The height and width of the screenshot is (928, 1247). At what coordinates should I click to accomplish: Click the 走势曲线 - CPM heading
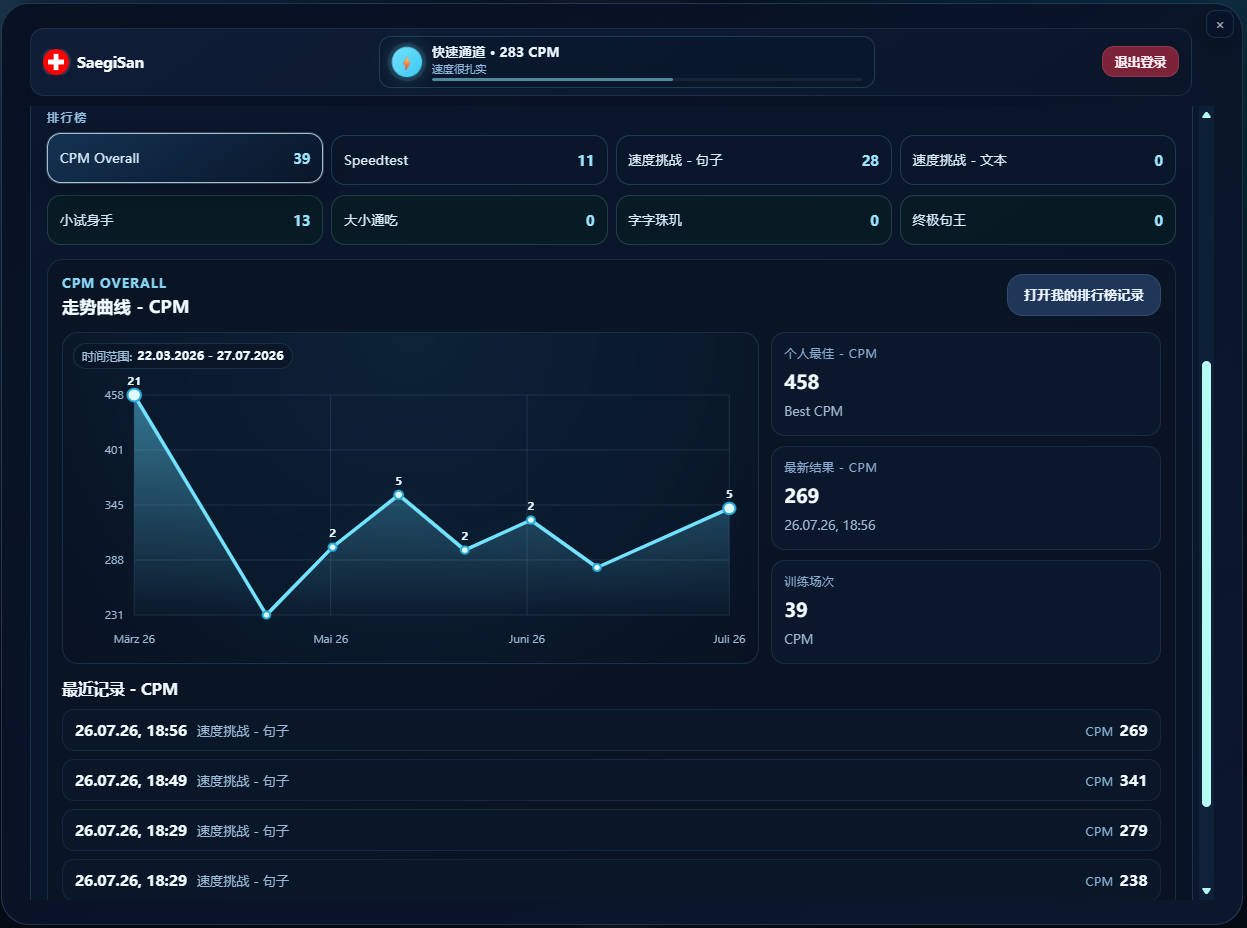[125, 307]
